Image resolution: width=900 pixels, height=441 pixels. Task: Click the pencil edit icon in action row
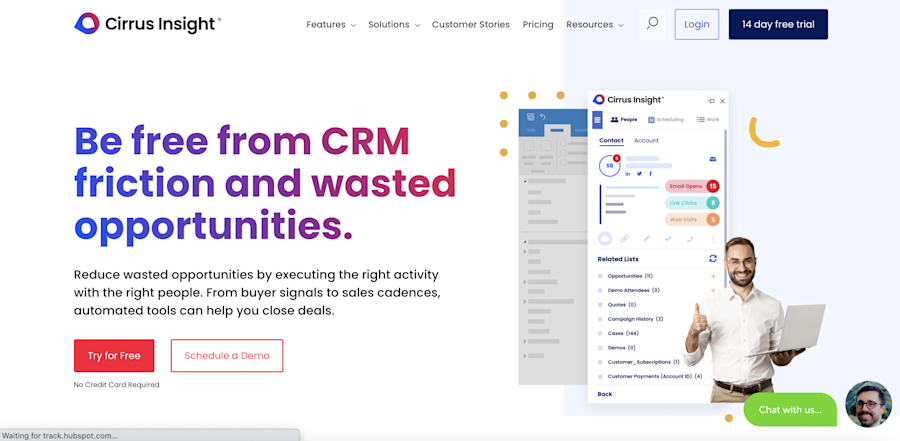click(646, 239)
